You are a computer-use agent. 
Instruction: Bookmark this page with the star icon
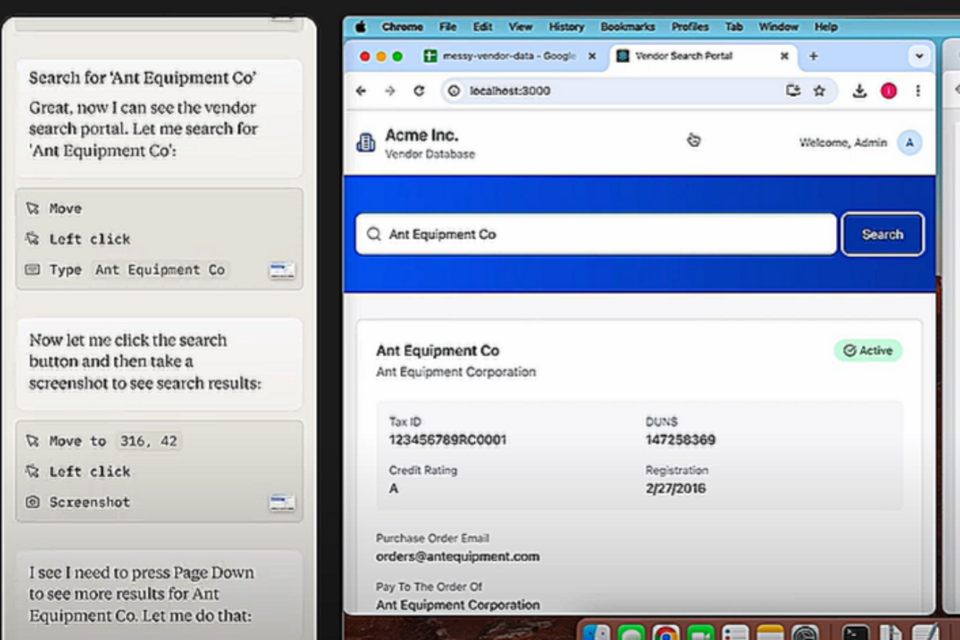tap(820, 91)
